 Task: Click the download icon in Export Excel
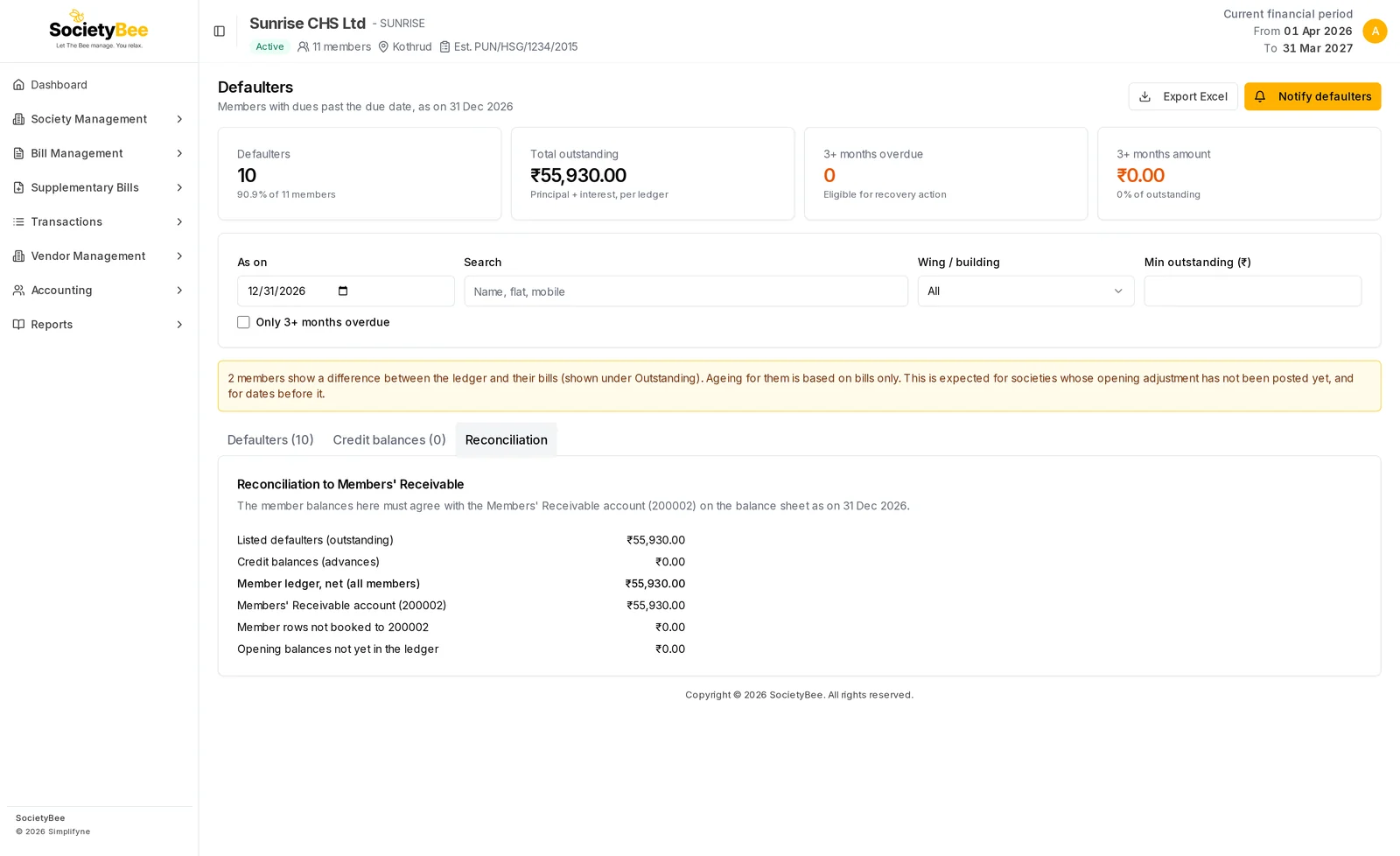1144,96
